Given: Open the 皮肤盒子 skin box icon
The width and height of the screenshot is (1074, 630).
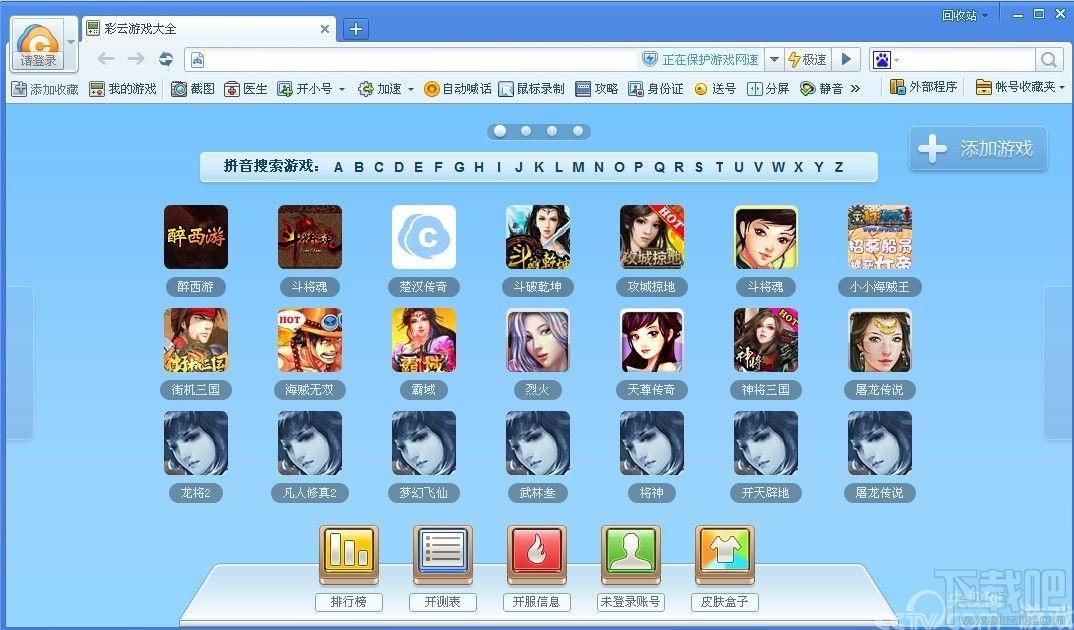Looking at the screenshot, I should [724, 555].
